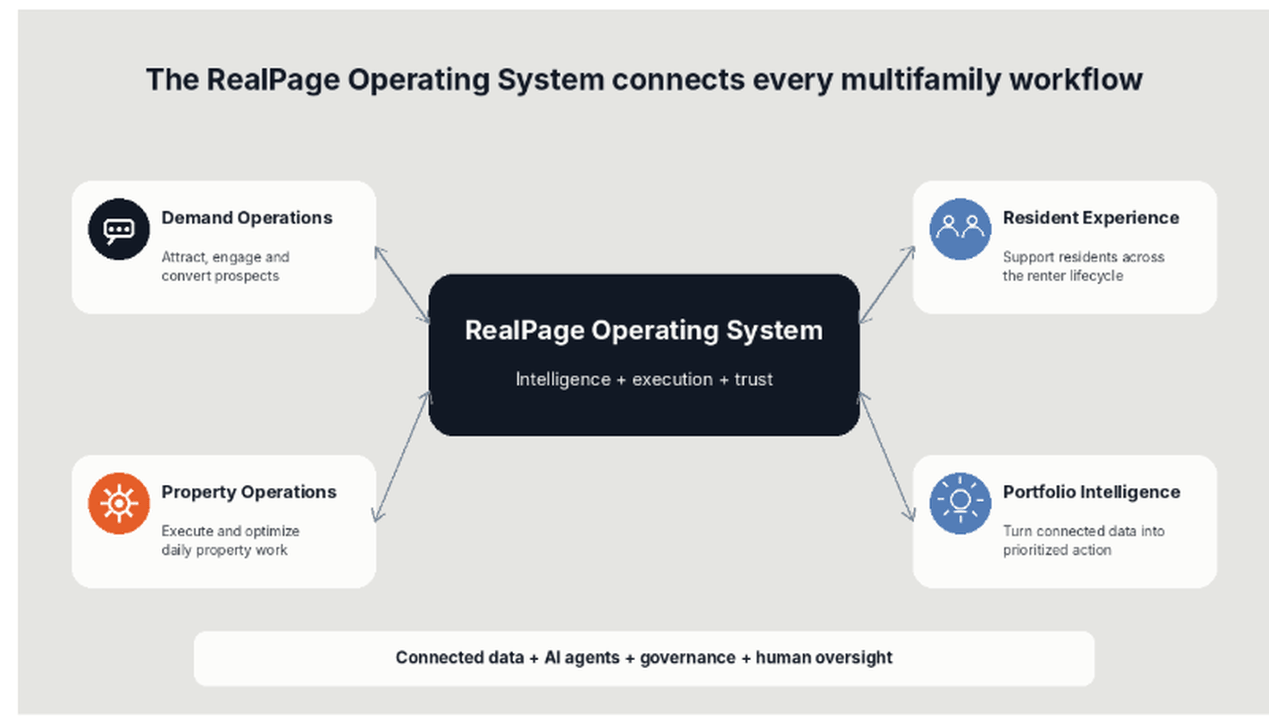Click the Resident Experience people icon

pyautogui.click(x=960, y=229)
